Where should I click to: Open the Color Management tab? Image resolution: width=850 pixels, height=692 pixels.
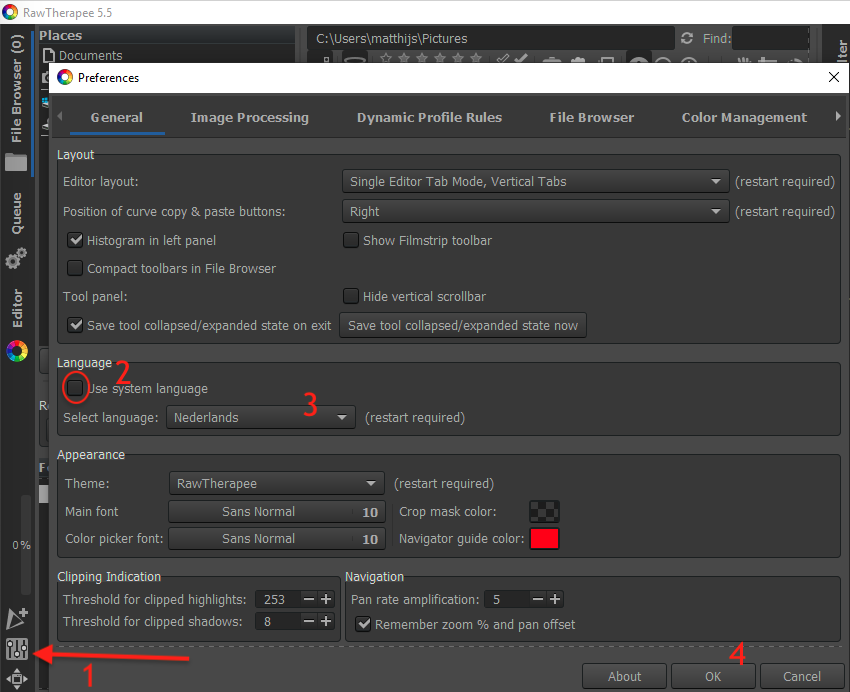click(x=743, y=117)
